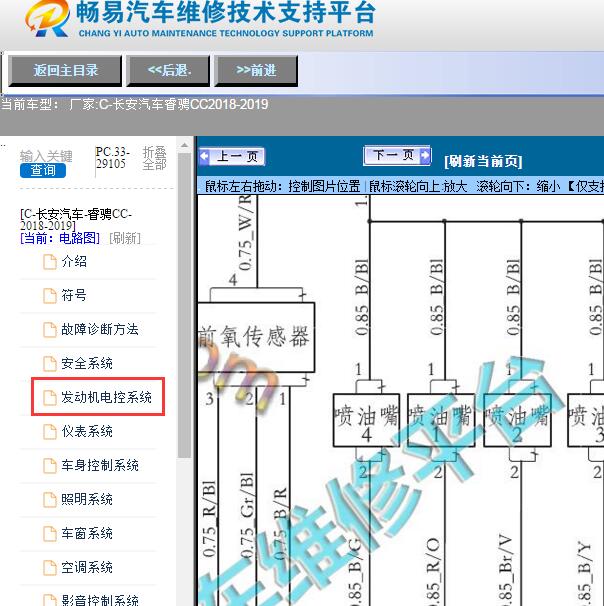Click the 喷油嘴 1 block in diagram
This screenshot has height=606, width=604.
point(441,420)
